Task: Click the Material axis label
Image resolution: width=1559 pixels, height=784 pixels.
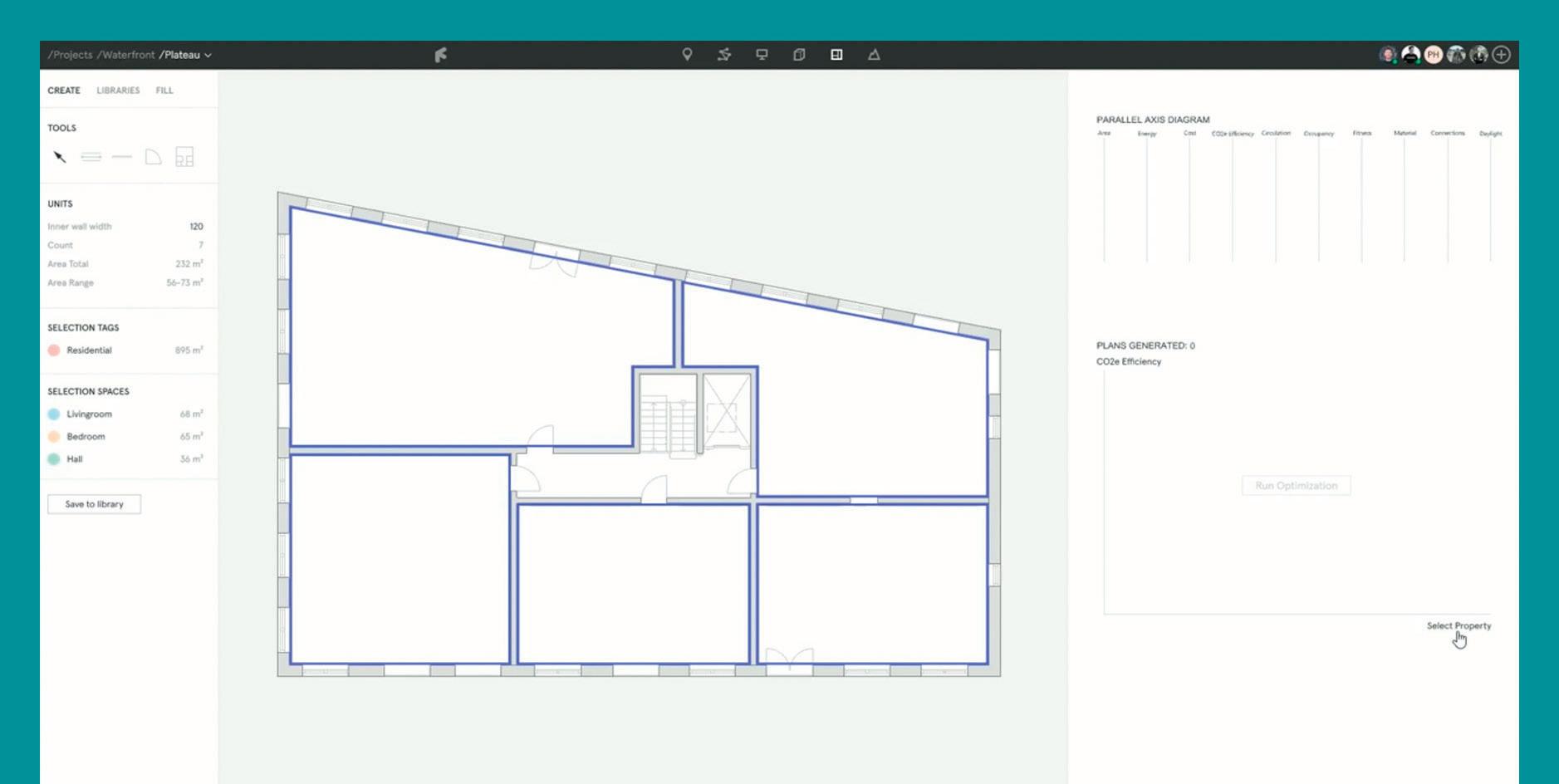Action: 1405,133
